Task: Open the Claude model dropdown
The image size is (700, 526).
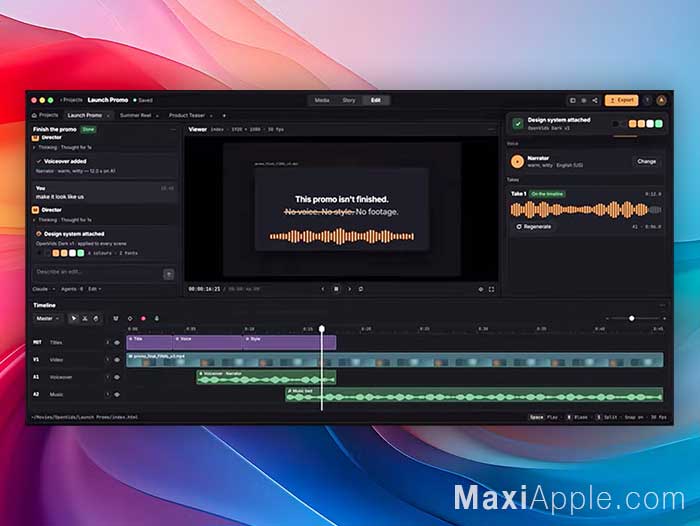Action: (x=43, y=289)
